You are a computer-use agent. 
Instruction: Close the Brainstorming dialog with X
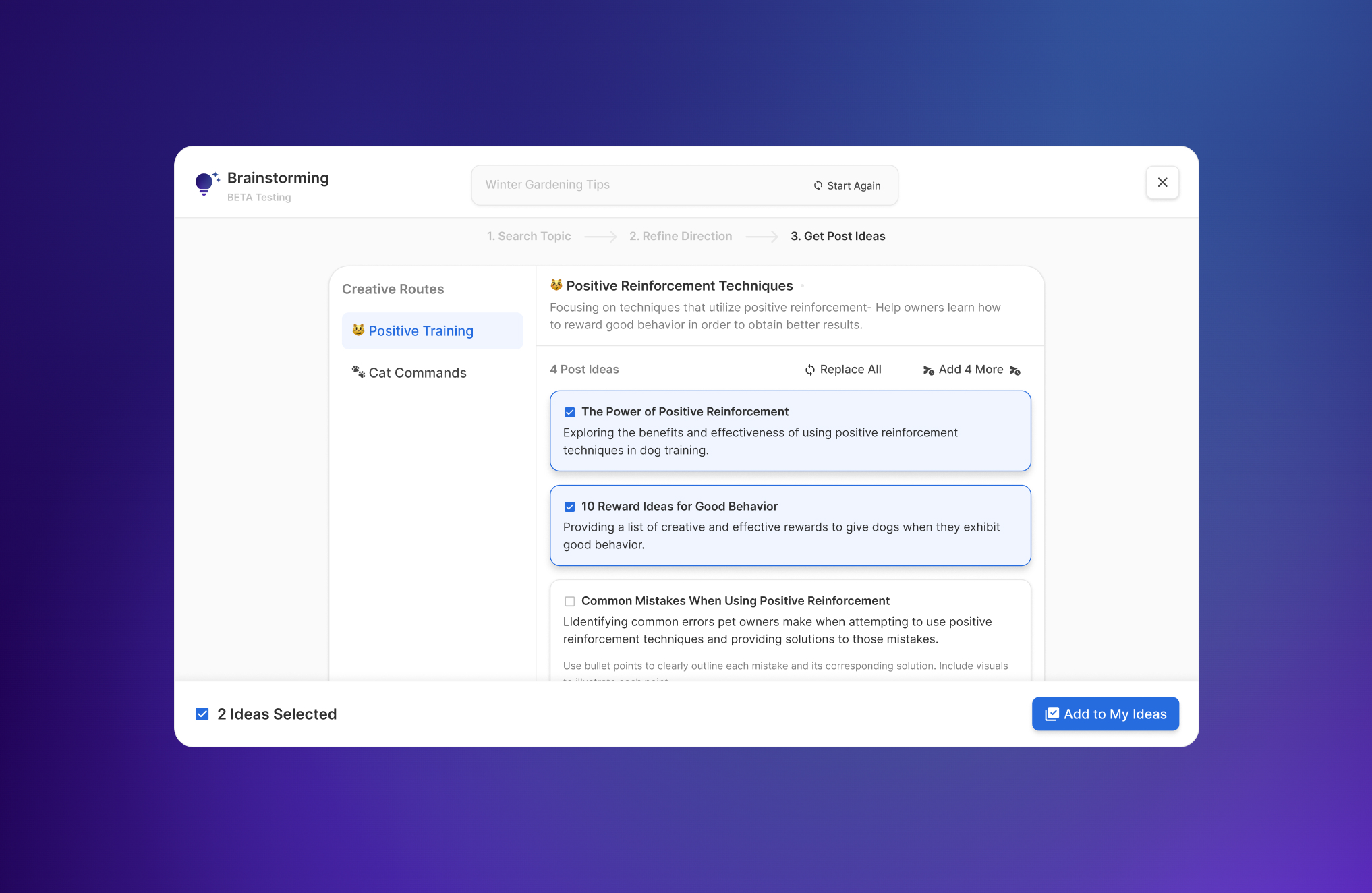click(1162, 182)
